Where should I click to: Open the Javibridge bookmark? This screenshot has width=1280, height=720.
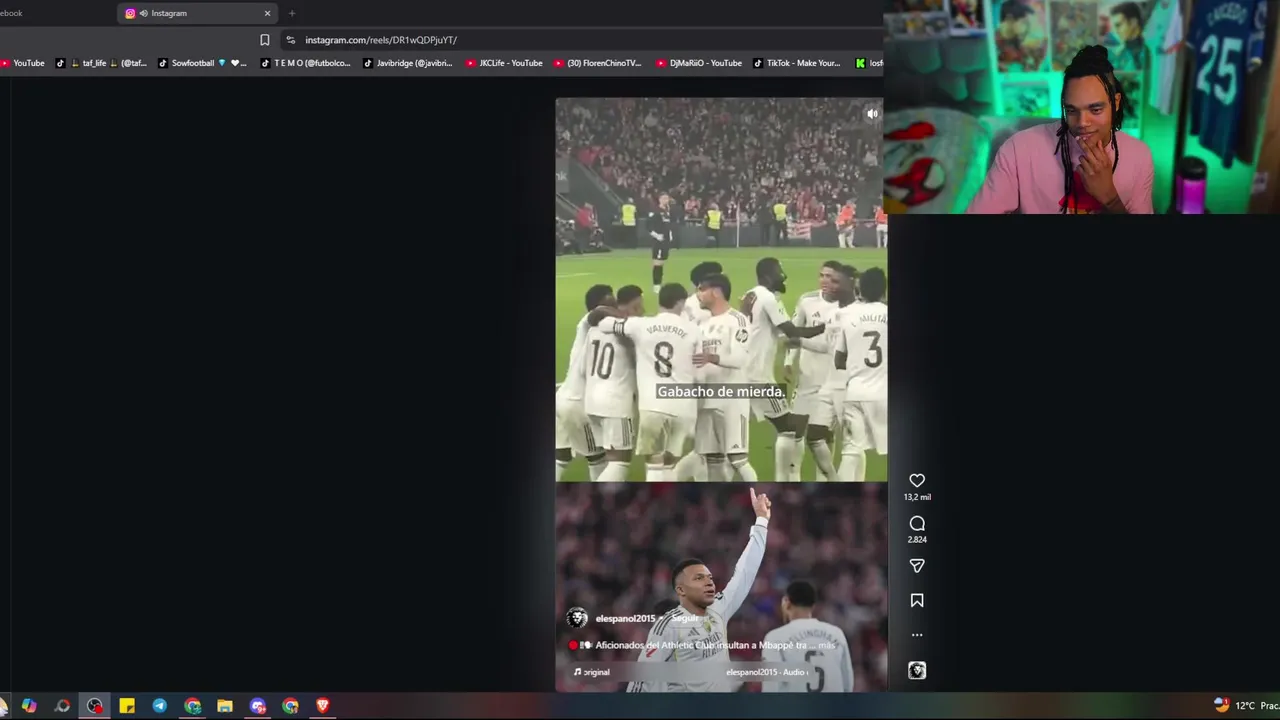click(x=407, y=63)
